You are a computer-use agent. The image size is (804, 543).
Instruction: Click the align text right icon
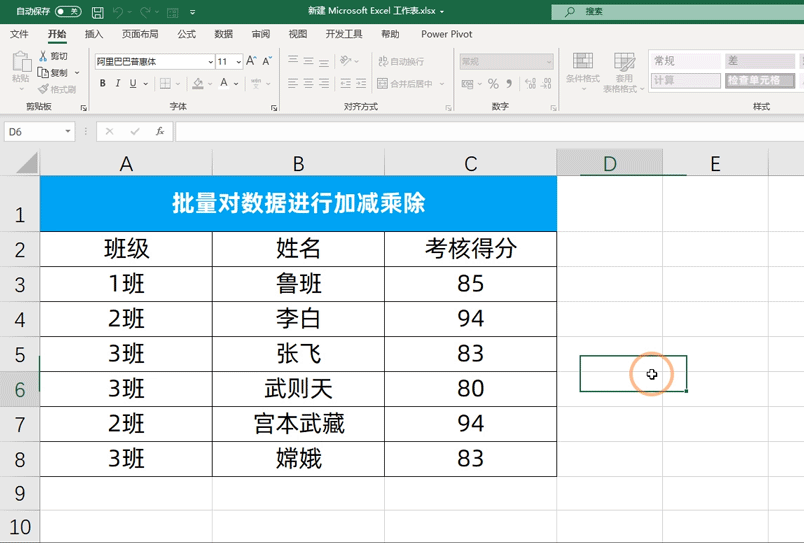pos(324,83)
